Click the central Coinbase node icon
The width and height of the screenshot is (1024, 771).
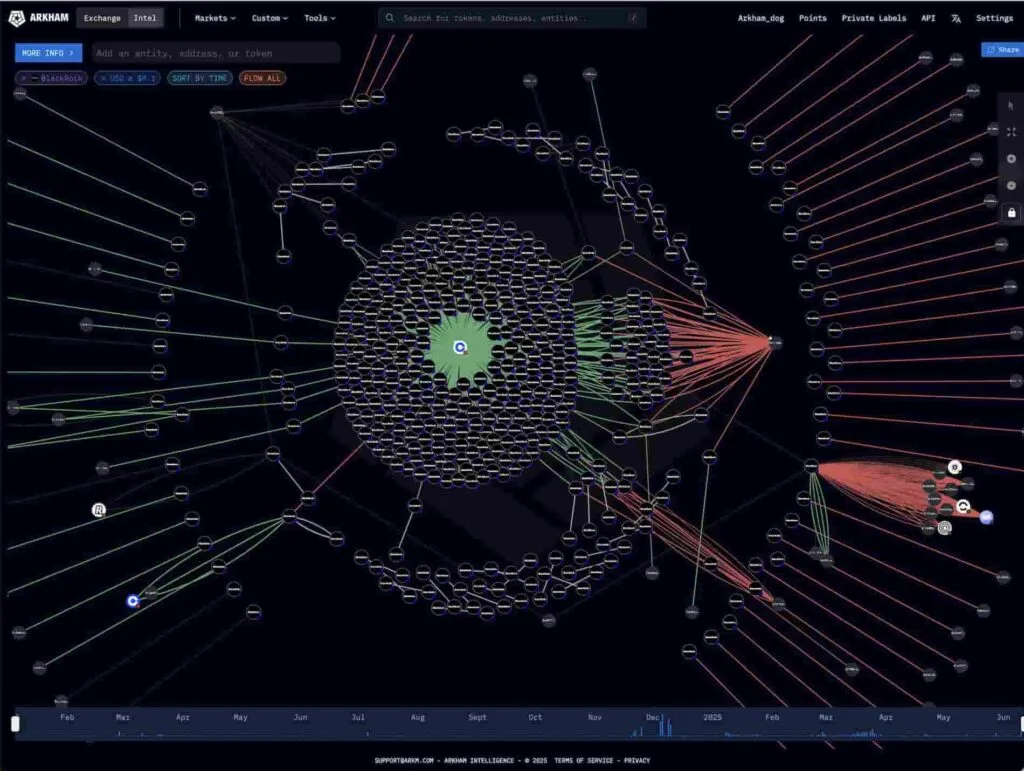pyautogui.click(x=460, y=347)
